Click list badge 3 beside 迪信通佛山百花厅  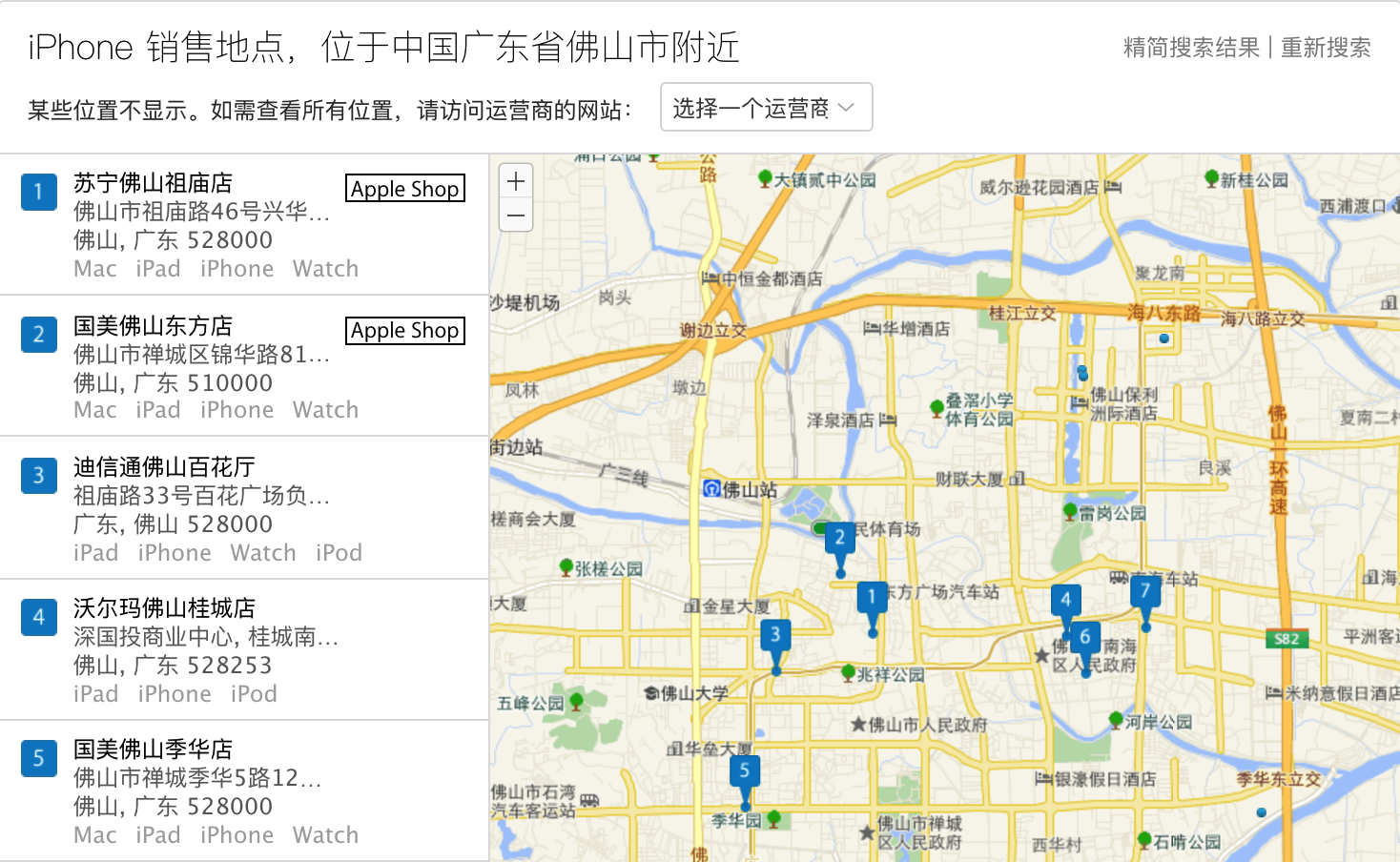click(39, 475)
